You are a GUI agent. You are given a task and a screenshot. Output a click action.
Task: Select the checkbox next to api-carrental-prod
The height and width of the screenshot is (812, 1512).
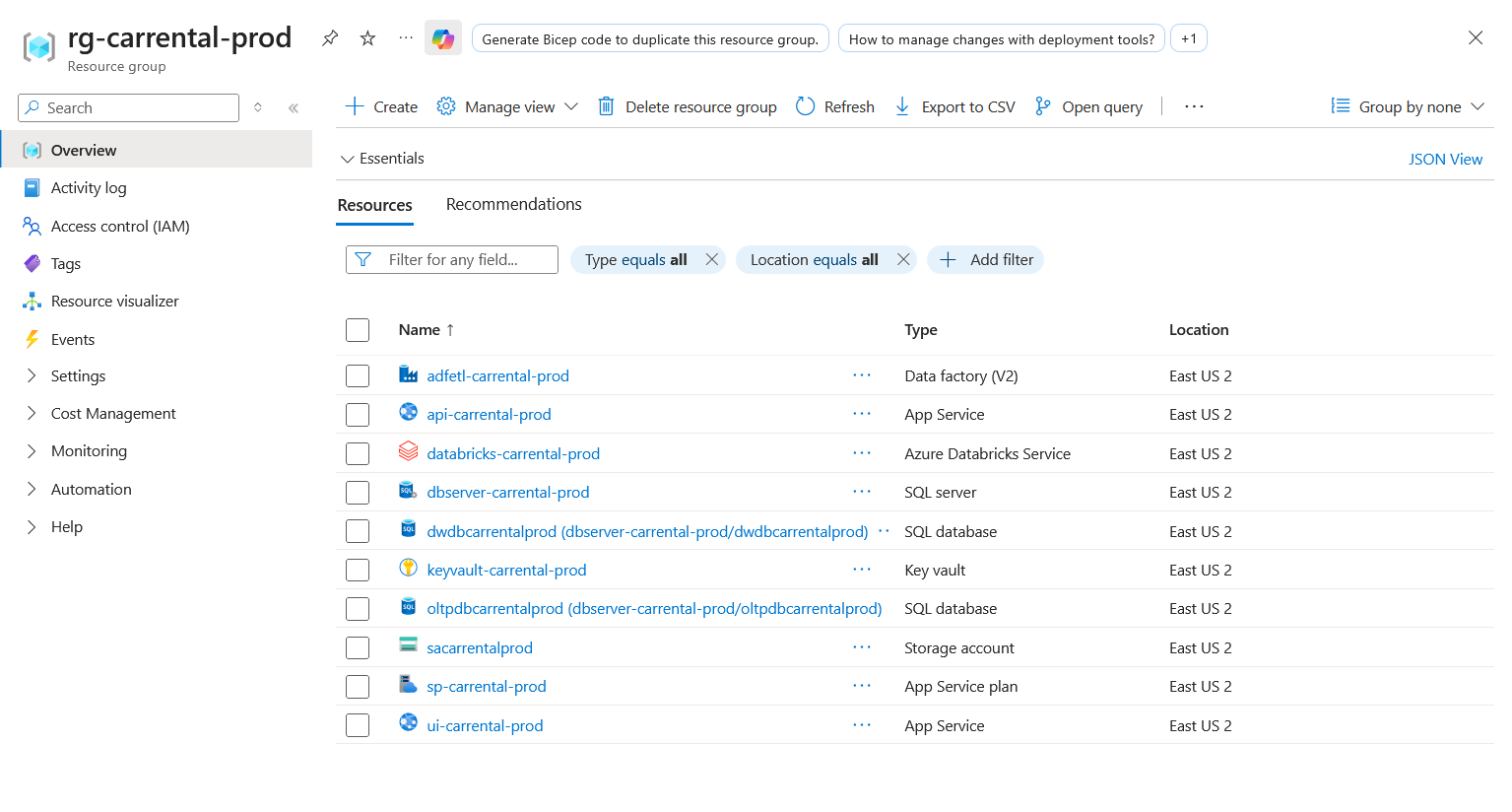pos(357,414)
